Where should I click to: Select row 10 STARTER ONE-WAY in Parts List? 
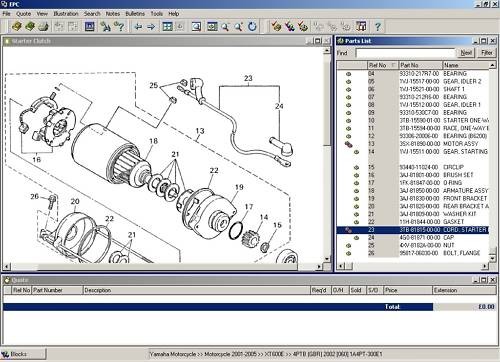click(x=413, y=121)
